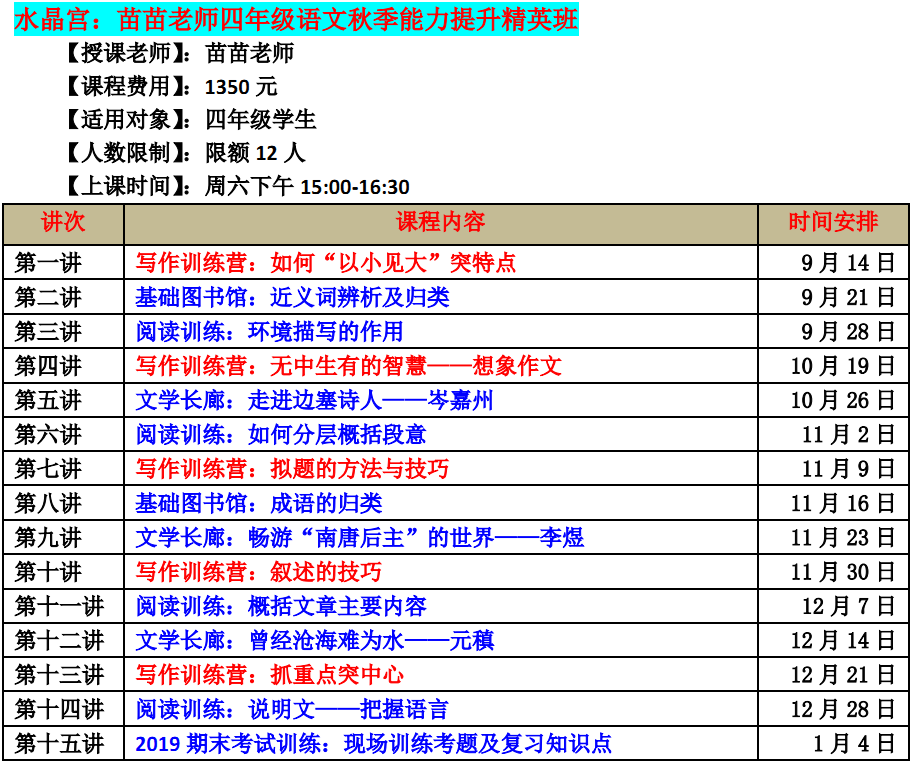Click the 近义词辨析及归类 lesson entry
The width and height of the screenshot is (912, 764).
292,297
